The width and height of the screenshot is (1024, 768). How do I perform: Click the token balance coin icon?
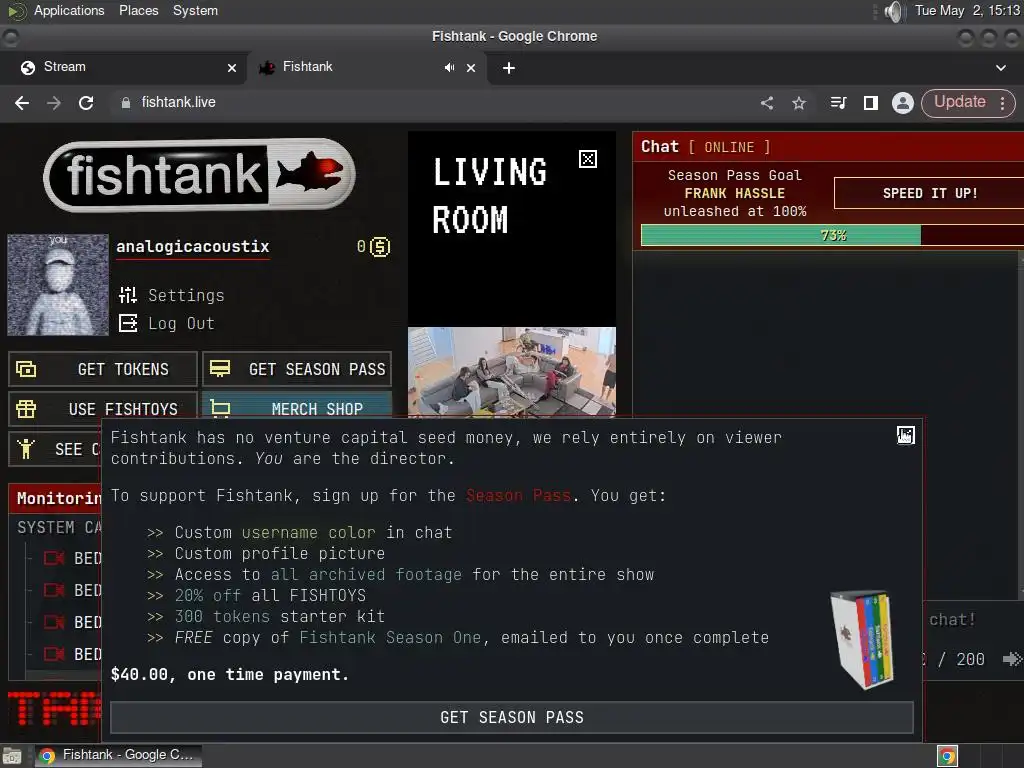tap(380, 247)
